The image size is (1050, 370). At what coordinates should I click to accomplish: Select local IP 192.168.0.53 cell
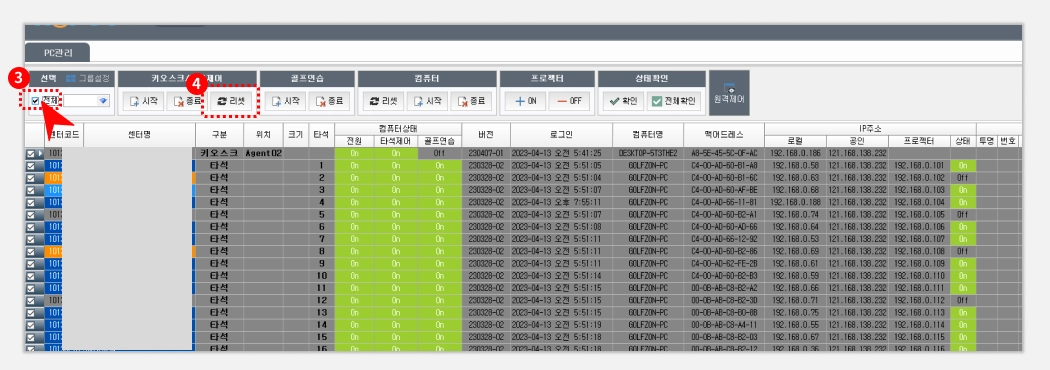(795, 239)
